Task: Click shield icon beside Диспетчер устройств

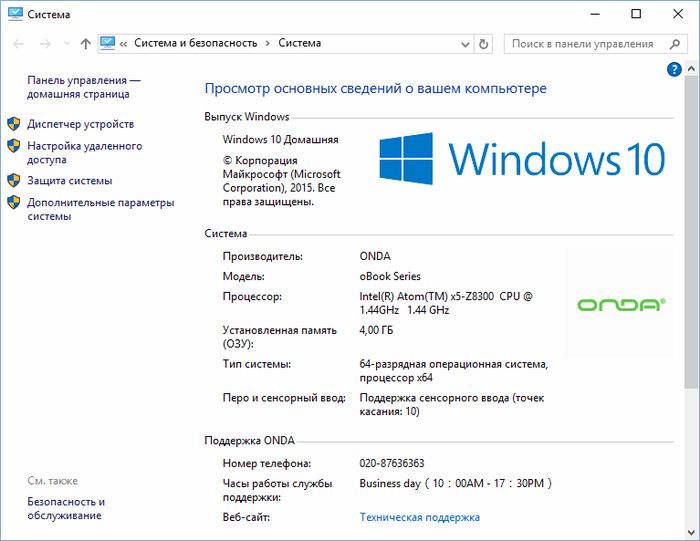Action: (x=14, y=124)
